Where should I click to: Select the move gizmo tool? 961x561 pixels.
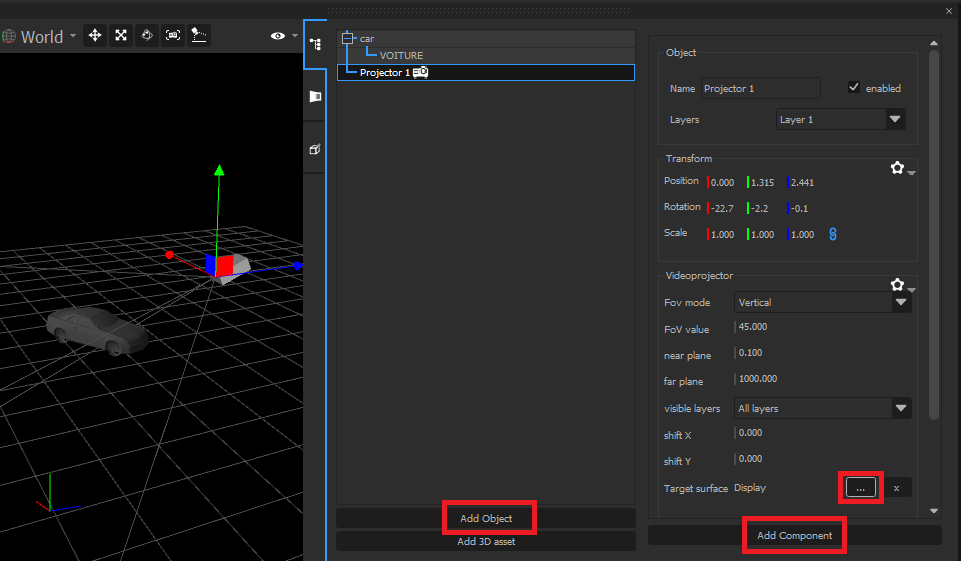tap(95, 36)
